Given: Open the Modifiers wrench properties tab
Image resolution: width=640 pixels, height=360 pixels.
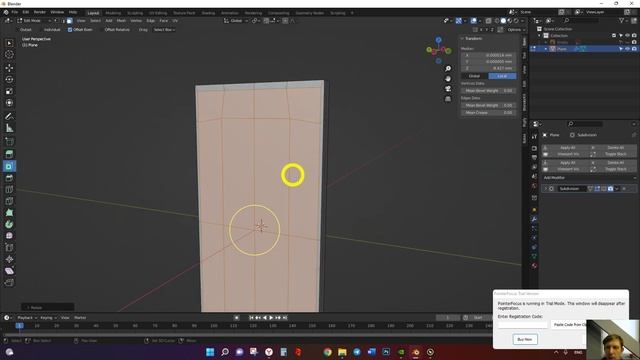Looking at the screenshot, I should (x=534, y=219).
